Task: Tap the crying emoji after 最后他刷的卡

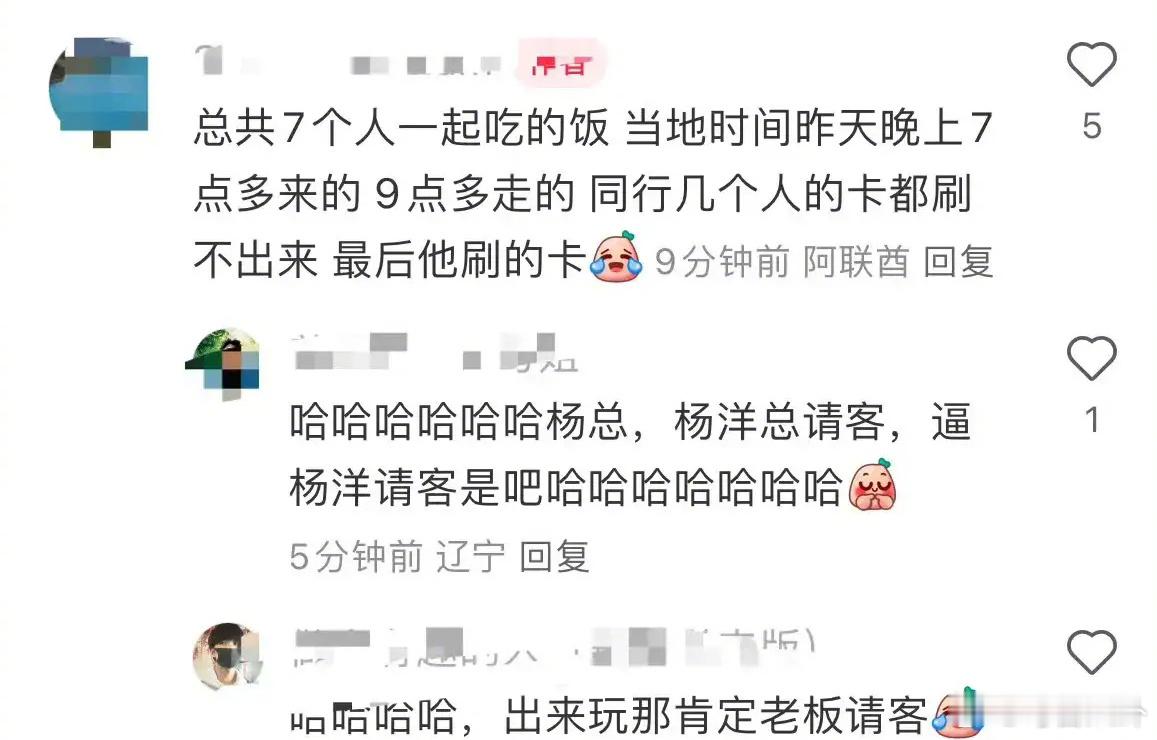Action: (x=616, y=257)
